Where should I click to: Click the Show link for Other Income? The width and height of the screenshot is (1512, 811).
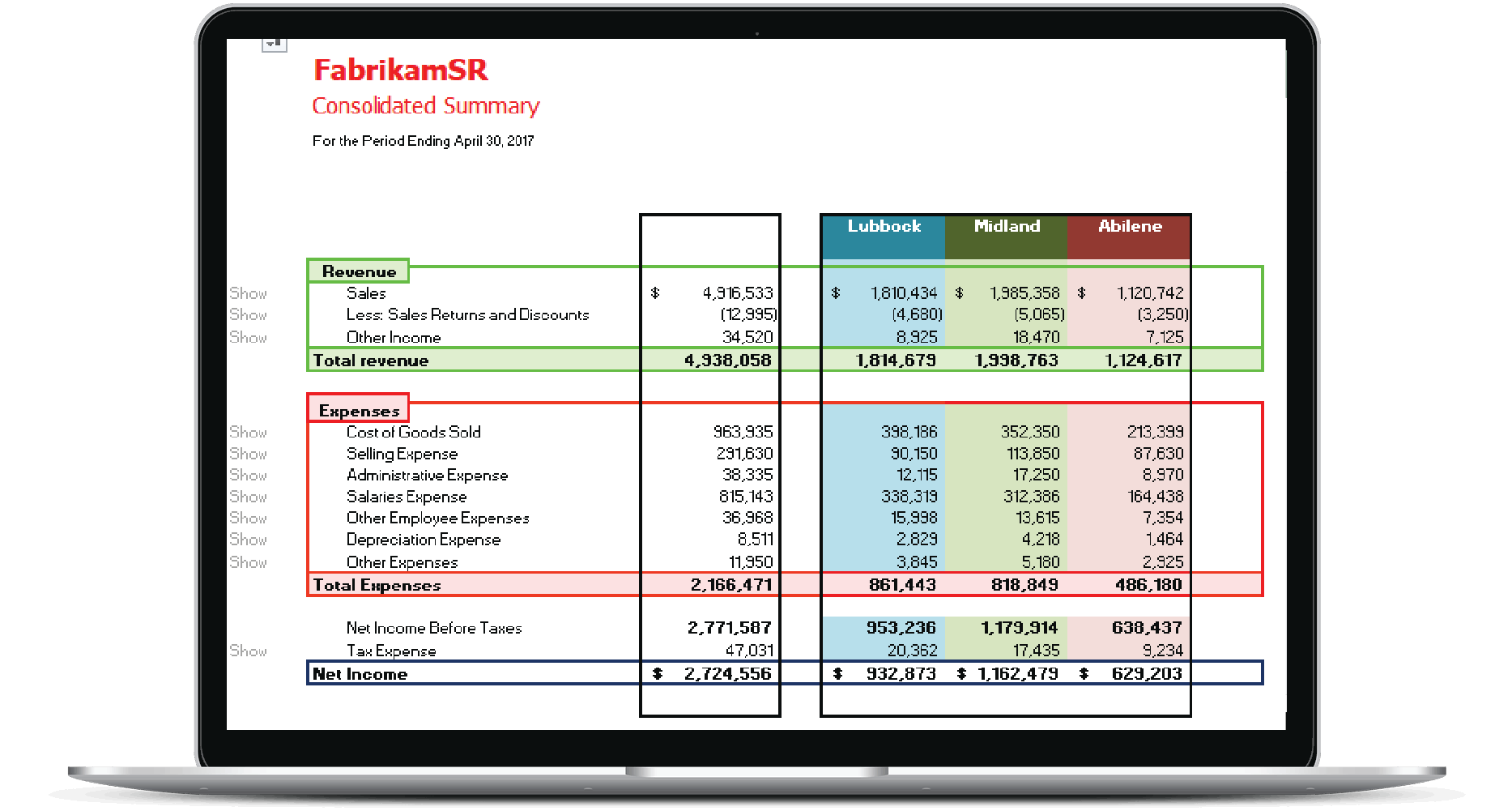coord(248,337)
